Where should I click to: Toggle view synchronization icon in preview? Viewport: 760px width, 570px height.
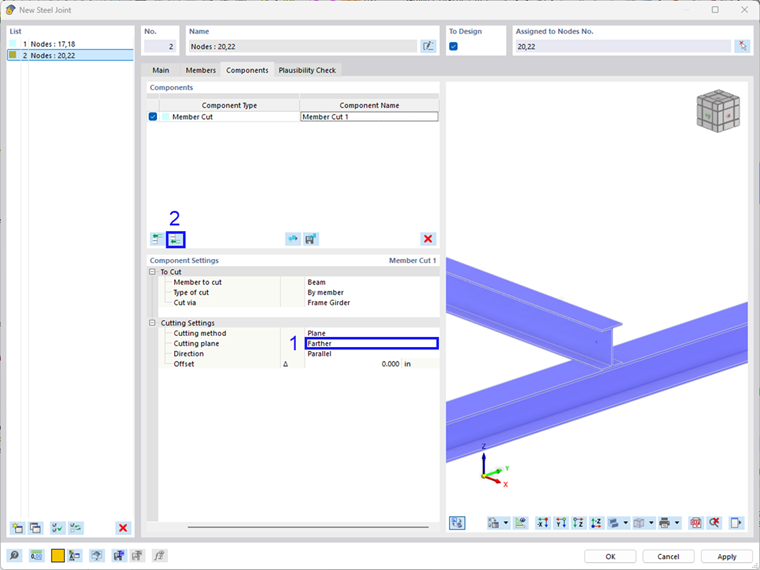[x=457, y=523]
